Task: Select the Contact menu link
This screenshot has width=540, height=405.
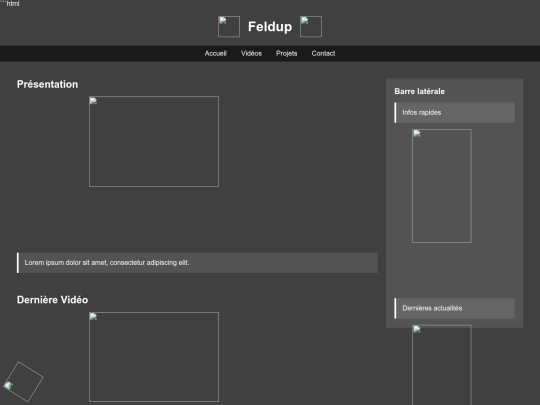Action: click(323, 53)
